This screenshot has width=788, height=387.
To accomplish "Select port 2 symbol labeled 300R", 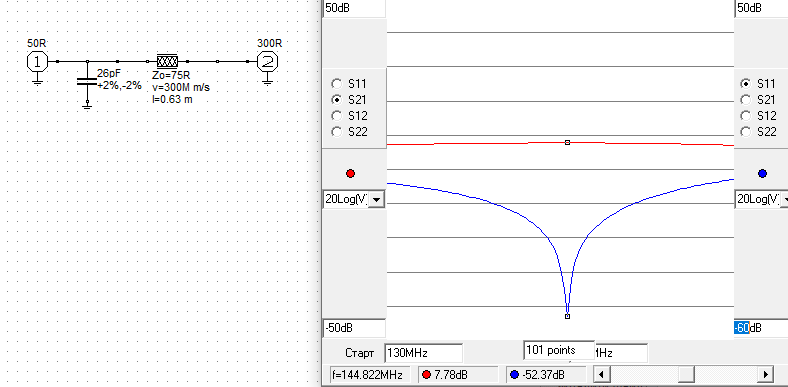I will pyautogui.click(x=267, y=62).
